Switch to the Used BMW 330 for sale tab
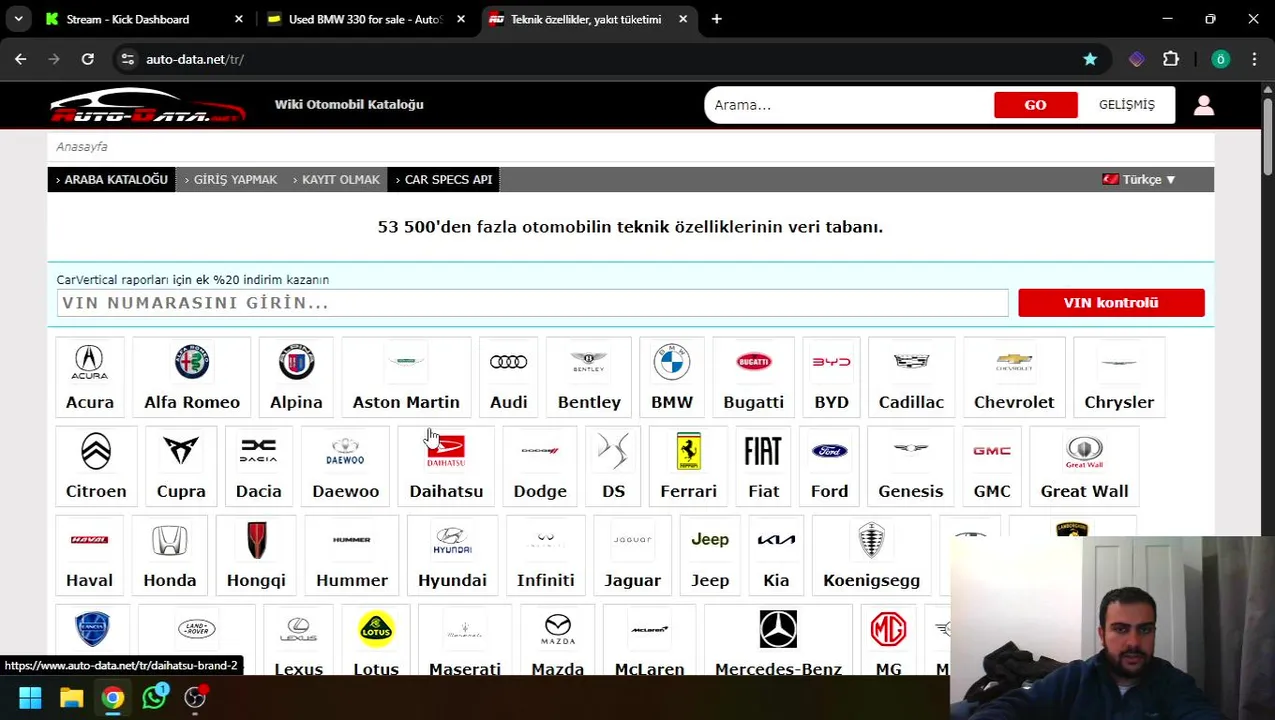 [x=367, y=19]
